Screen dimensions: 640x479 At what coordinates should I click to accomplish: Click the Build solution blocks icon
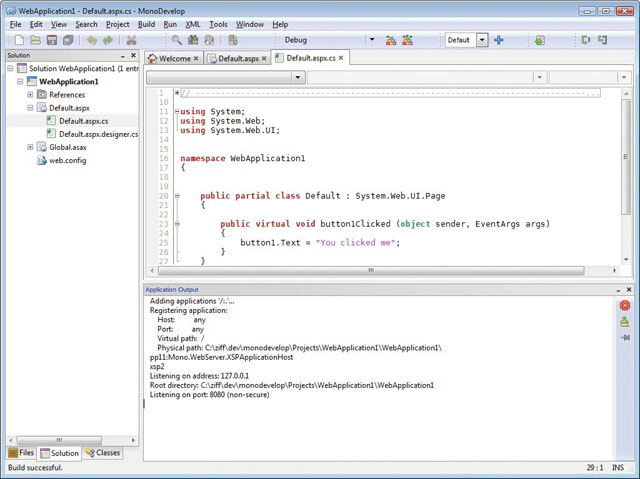coord(391,40)
